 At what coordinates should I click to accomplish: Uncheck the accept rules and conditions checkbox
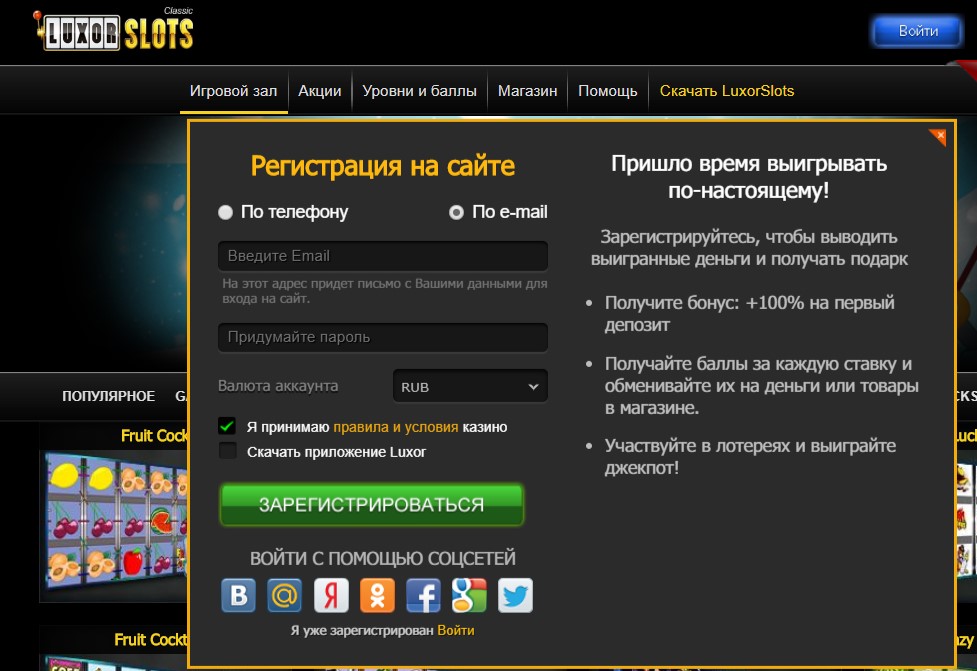click(228, 427)
